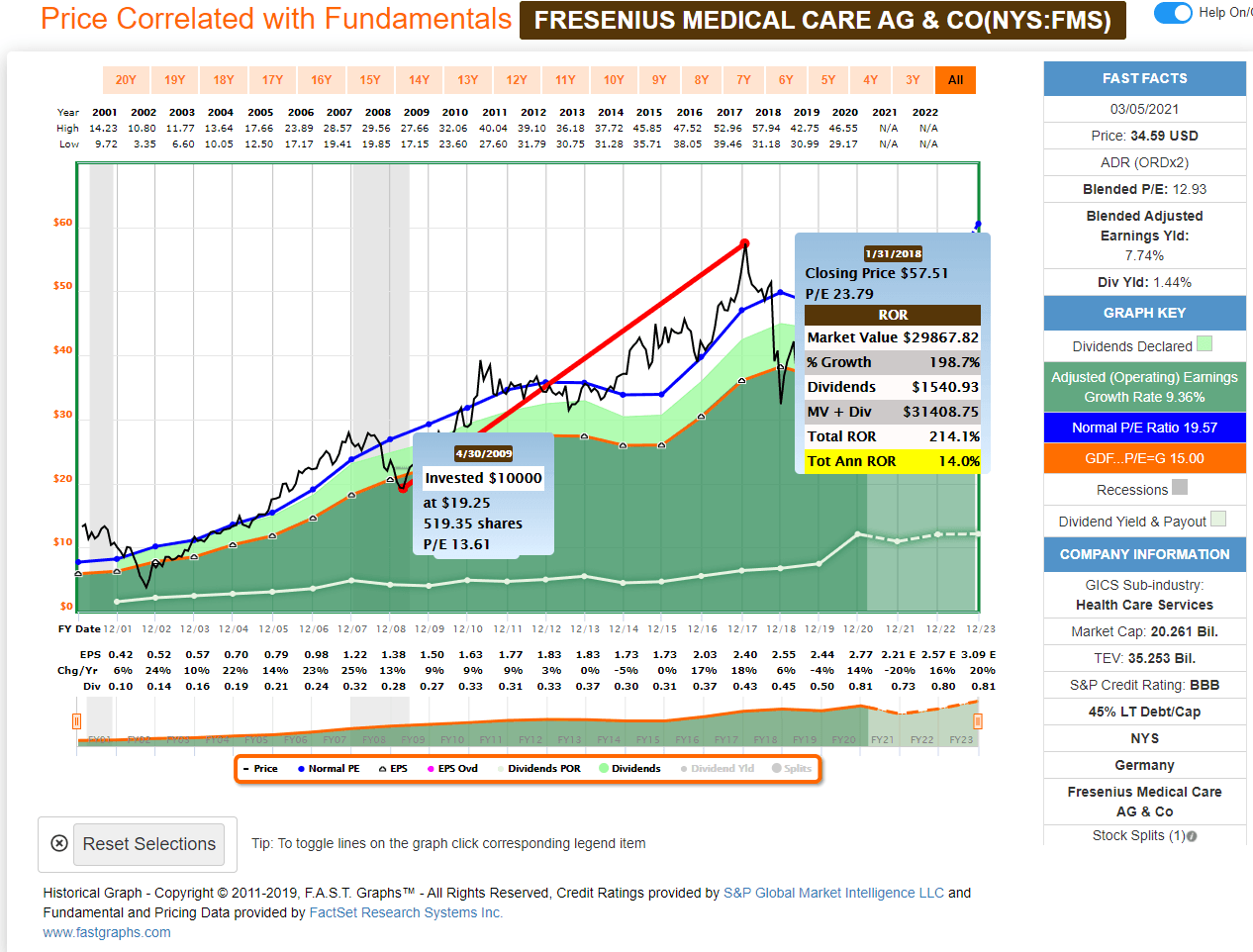This screenshot has width=1253, height=952.
Task: Toggle Dividends area in legend
Action: pos(629,769)
